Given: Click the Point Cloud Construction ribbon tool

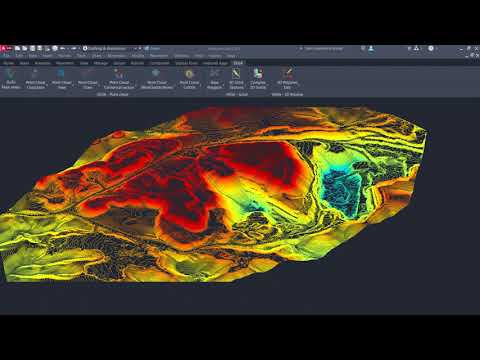Looking at the screenshot, I should (119, 79).
